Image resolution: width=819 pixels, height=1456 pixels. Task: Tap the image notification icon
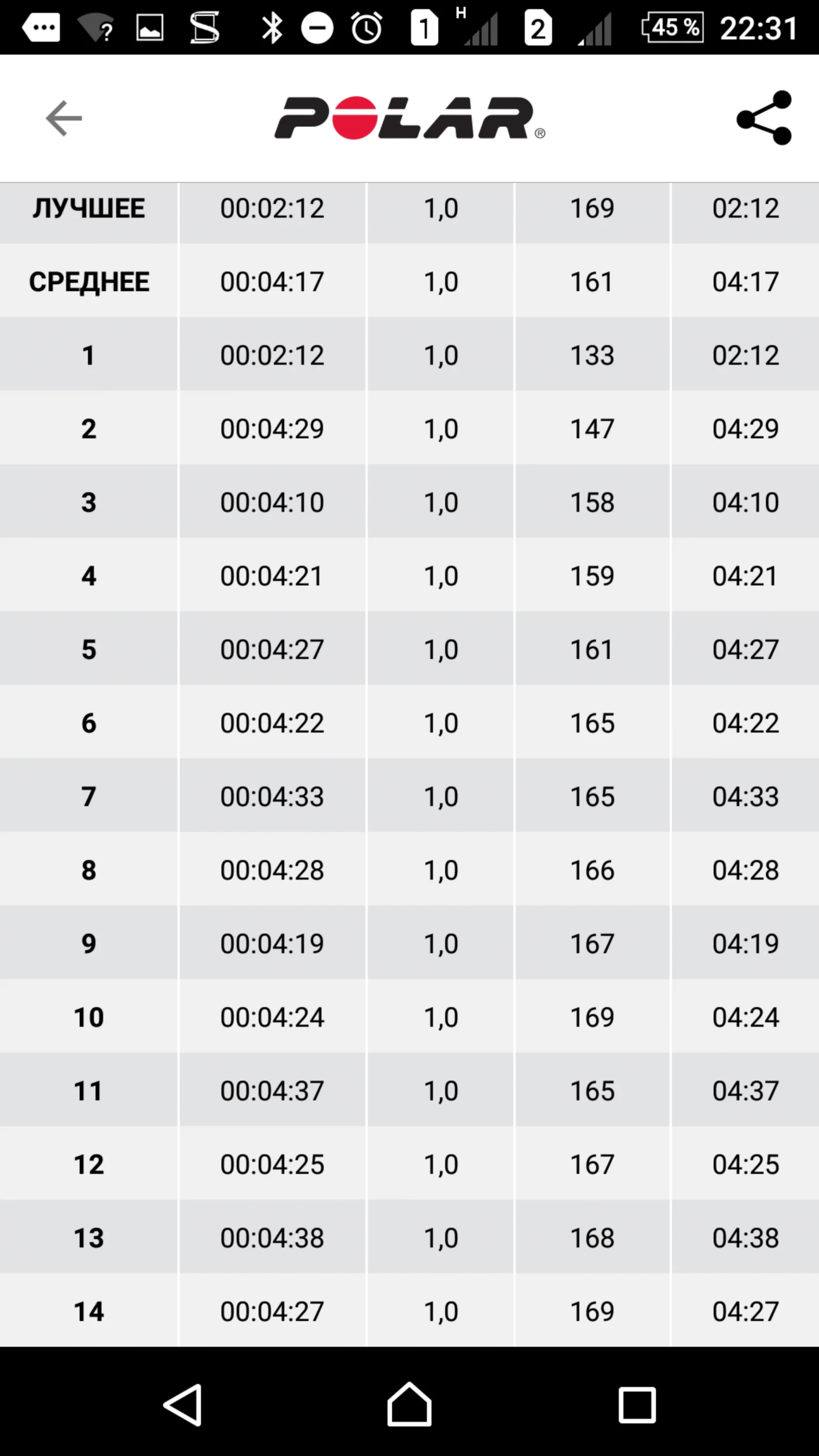coord(150,28)
